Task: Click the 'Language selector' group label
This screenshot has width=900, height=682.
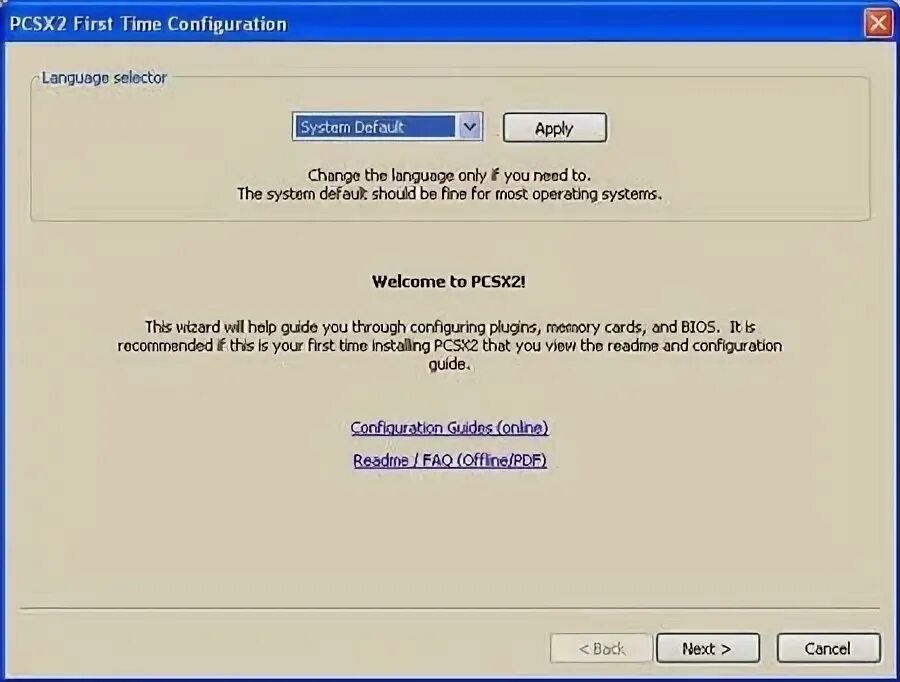Action: coord(104,78)
